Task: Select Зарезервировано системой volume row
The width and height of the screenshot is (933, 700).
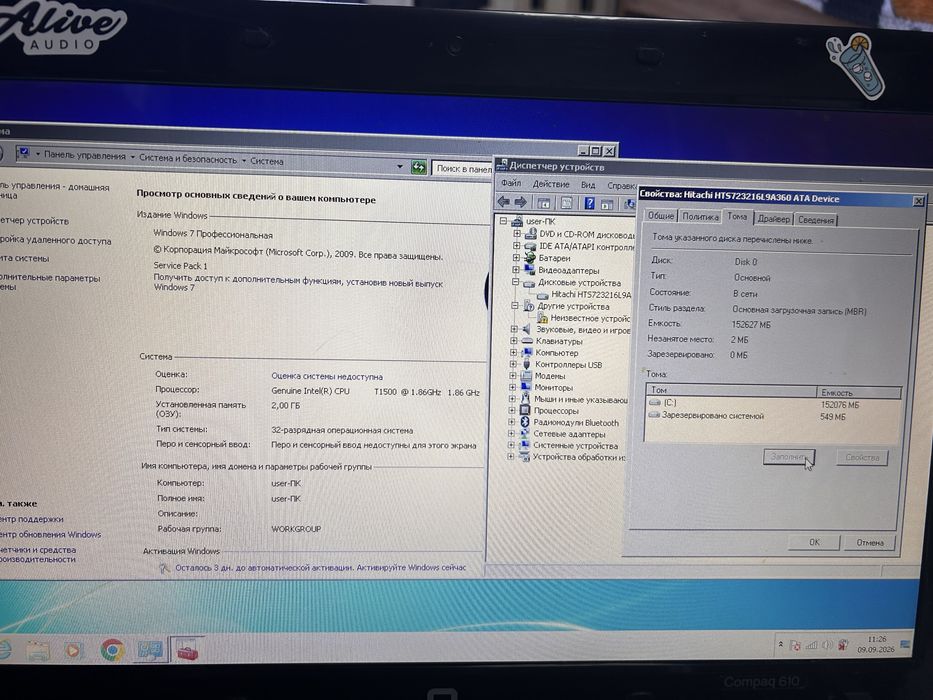Action: coord(773,416)
